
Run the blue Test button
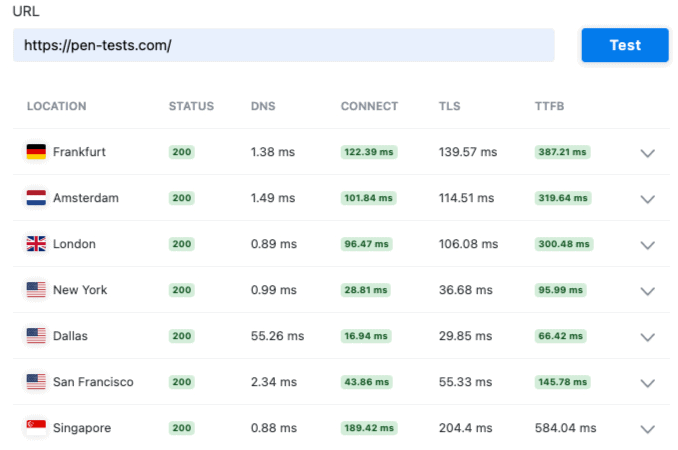(625, 45)
